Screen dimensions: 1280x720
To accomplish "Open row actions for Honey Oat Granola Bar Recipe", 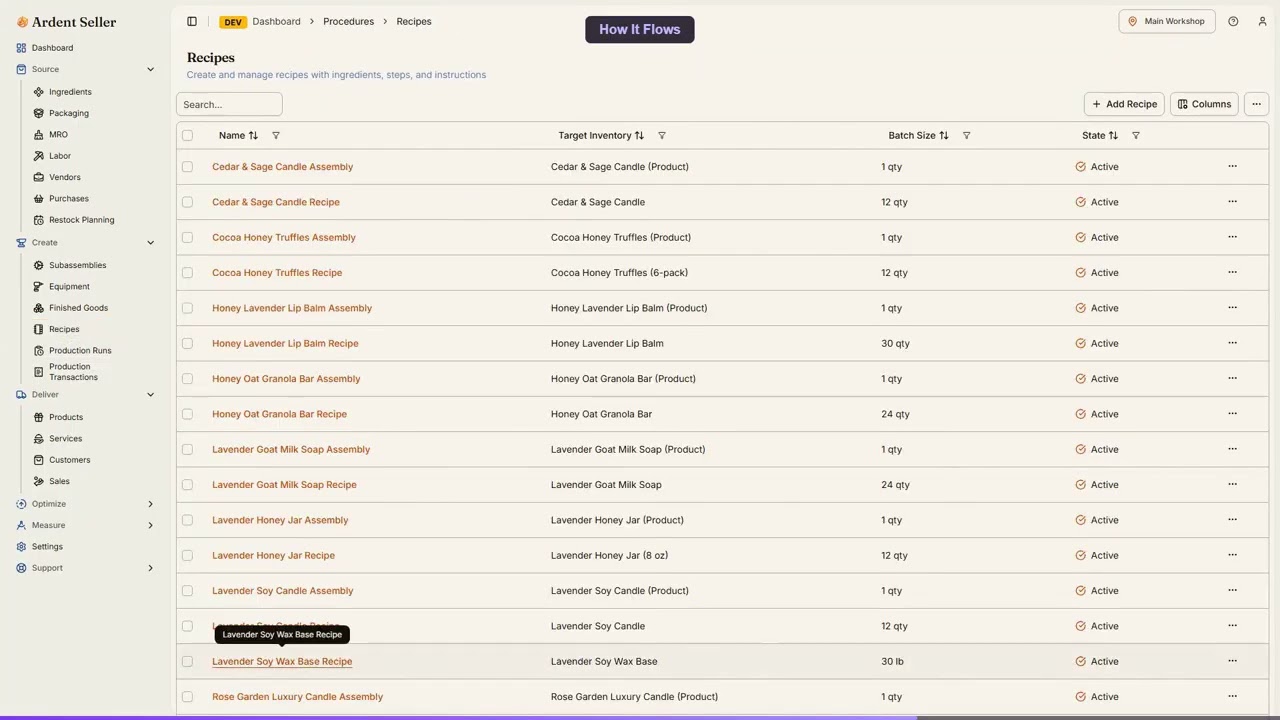I will pos(1232,413).
